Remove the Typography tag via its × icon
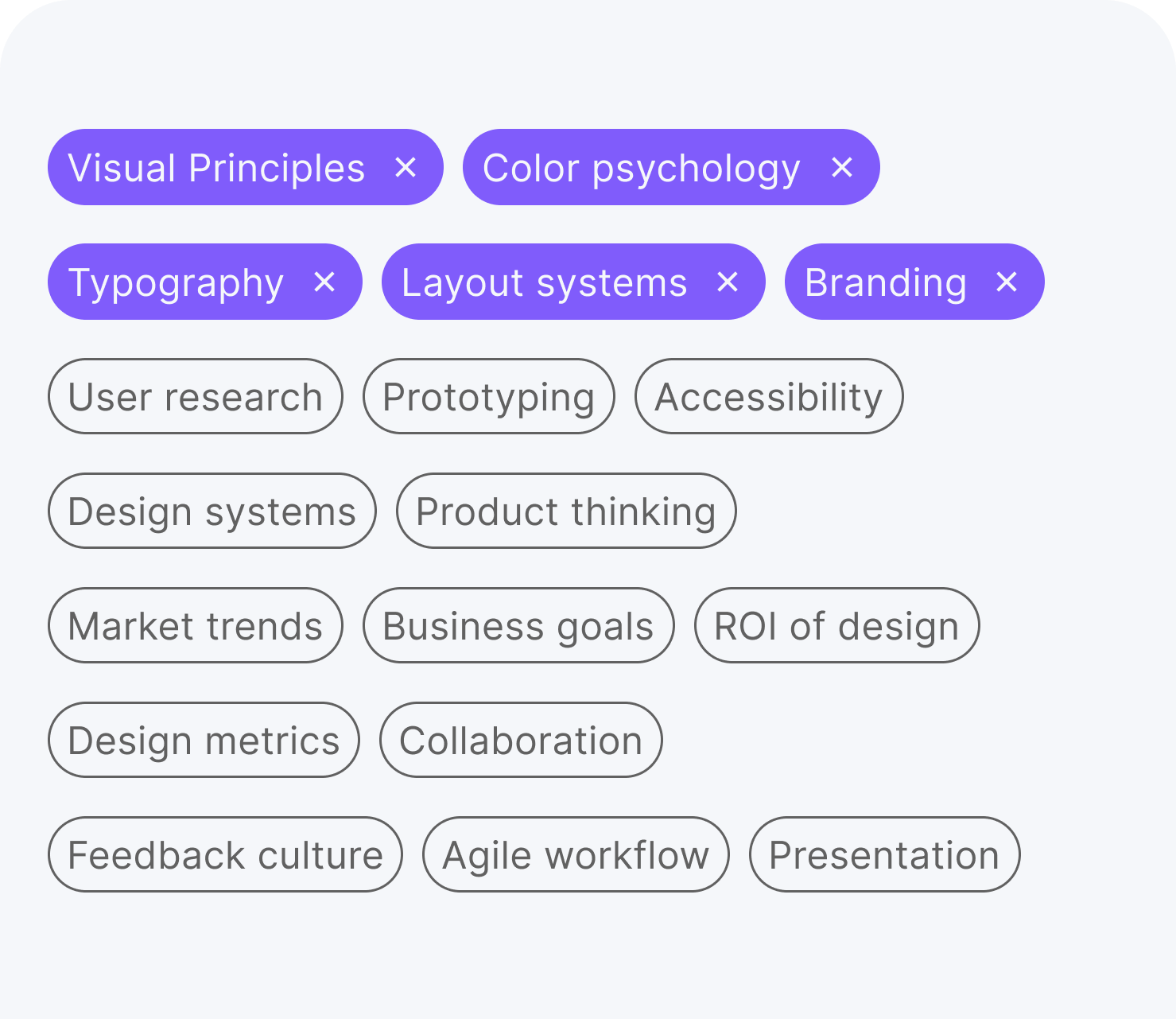 (326, 282)
